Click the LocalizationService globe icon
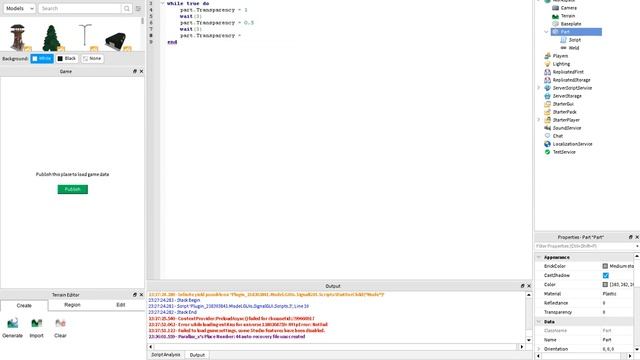640x360 pixels. point(547,144)
